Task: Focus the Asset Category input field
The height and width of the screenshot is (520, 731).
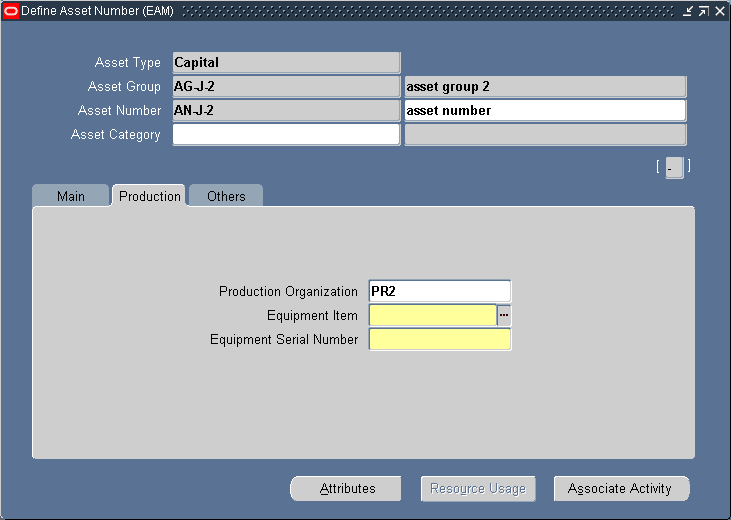Action: click(x=286, y=134)
